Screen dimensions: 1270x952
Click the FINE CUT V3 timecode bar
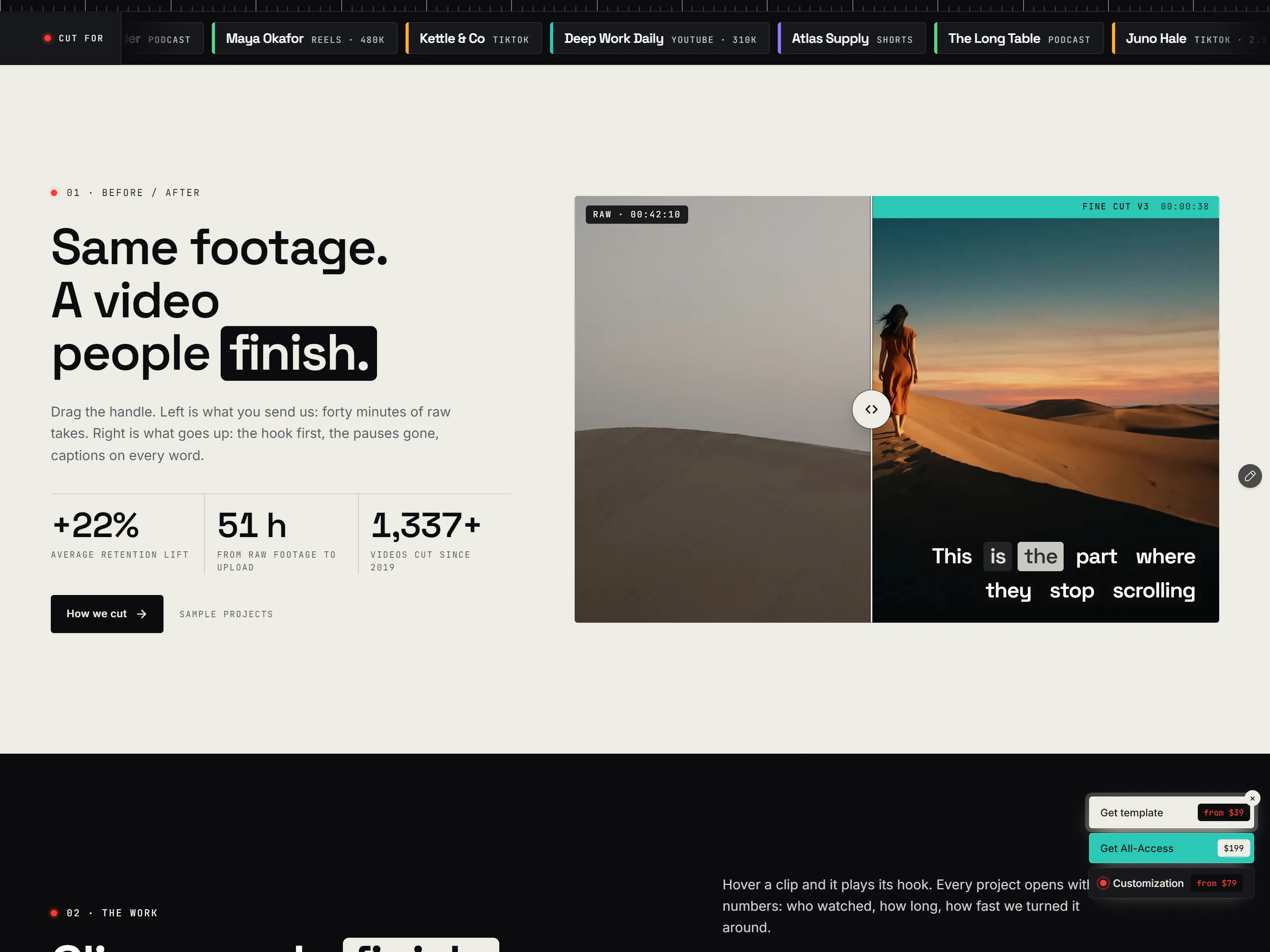(x=1045, y=207)
